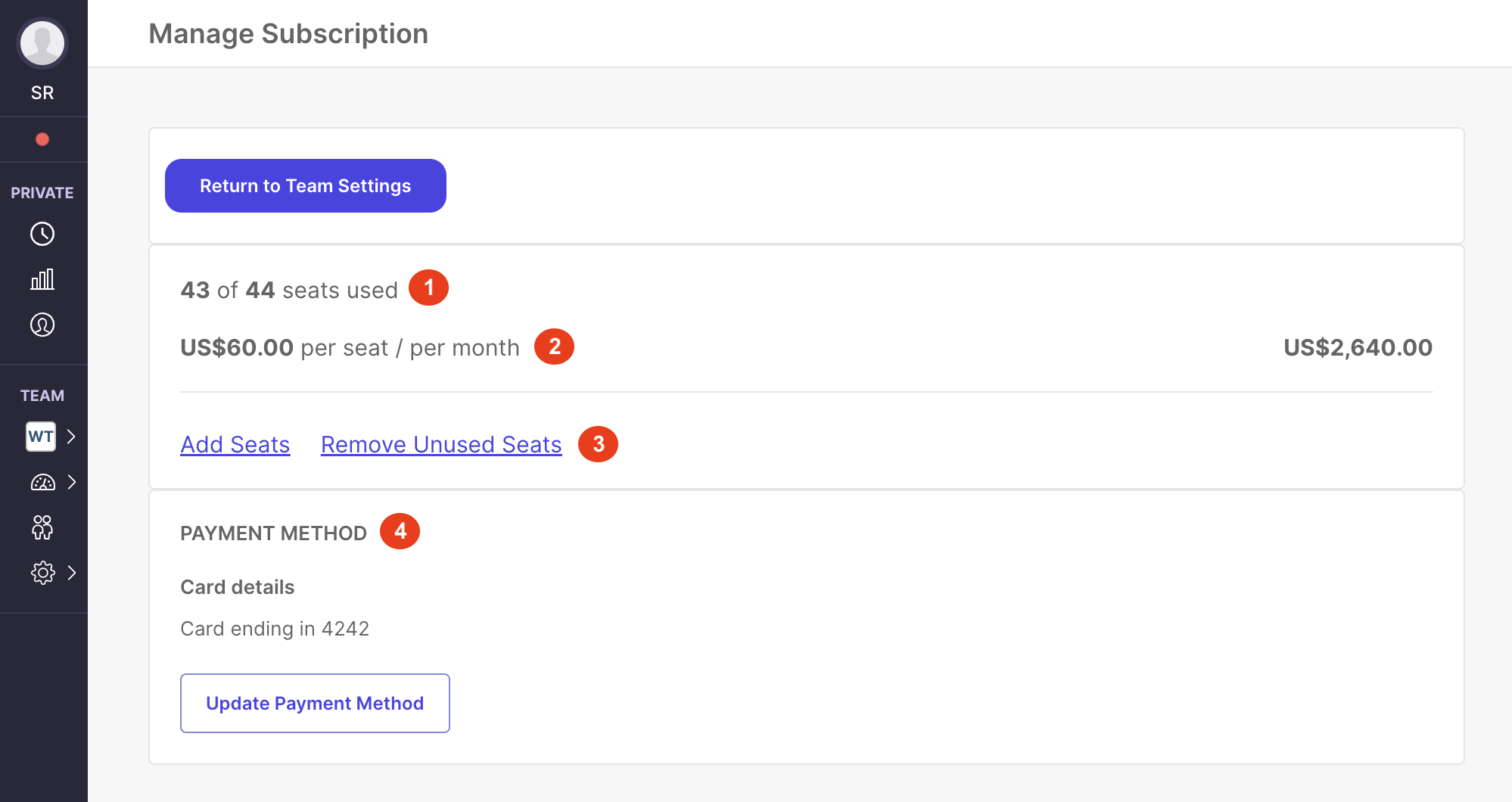Expand the settings chevron in sidebar
This screenshot has height=802, width=1512.
(73, 573)
